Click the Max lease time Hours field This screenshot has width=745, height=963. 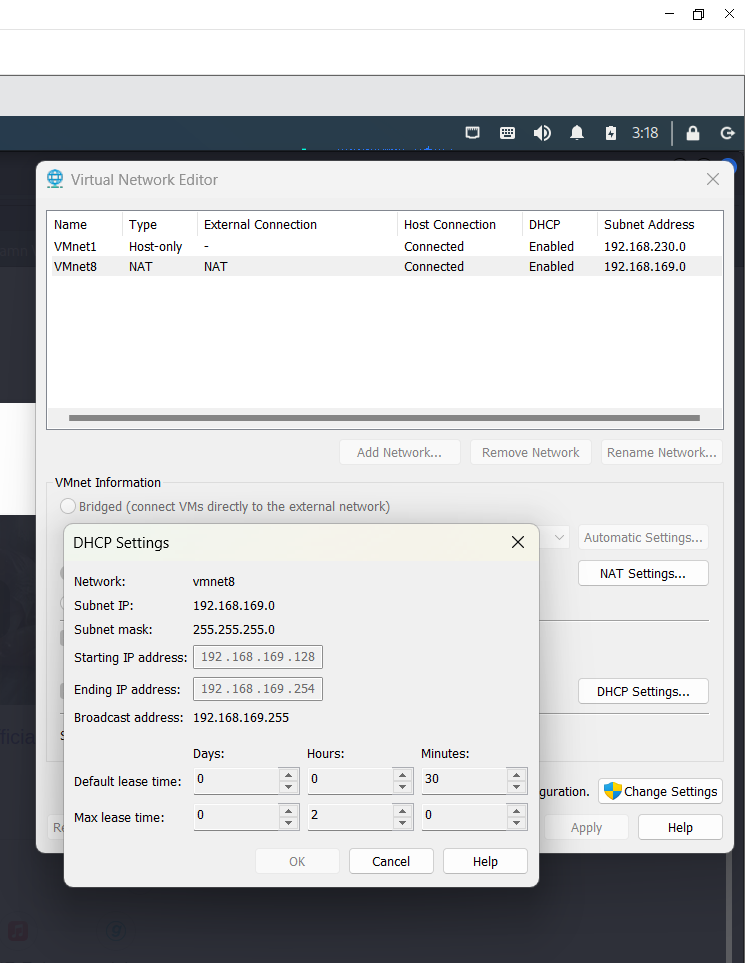(x=350, y=816)
